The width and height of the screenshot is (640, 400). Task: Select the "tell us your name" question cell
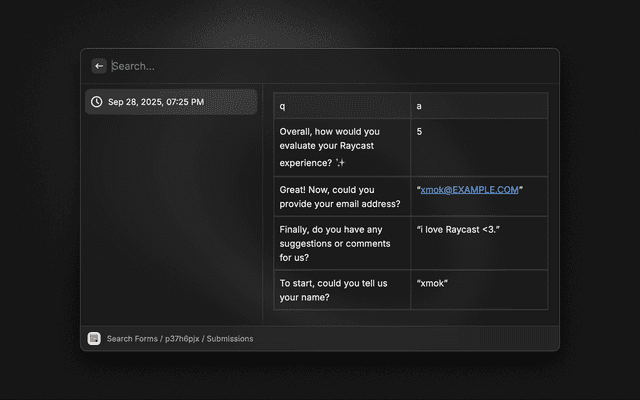341,290
